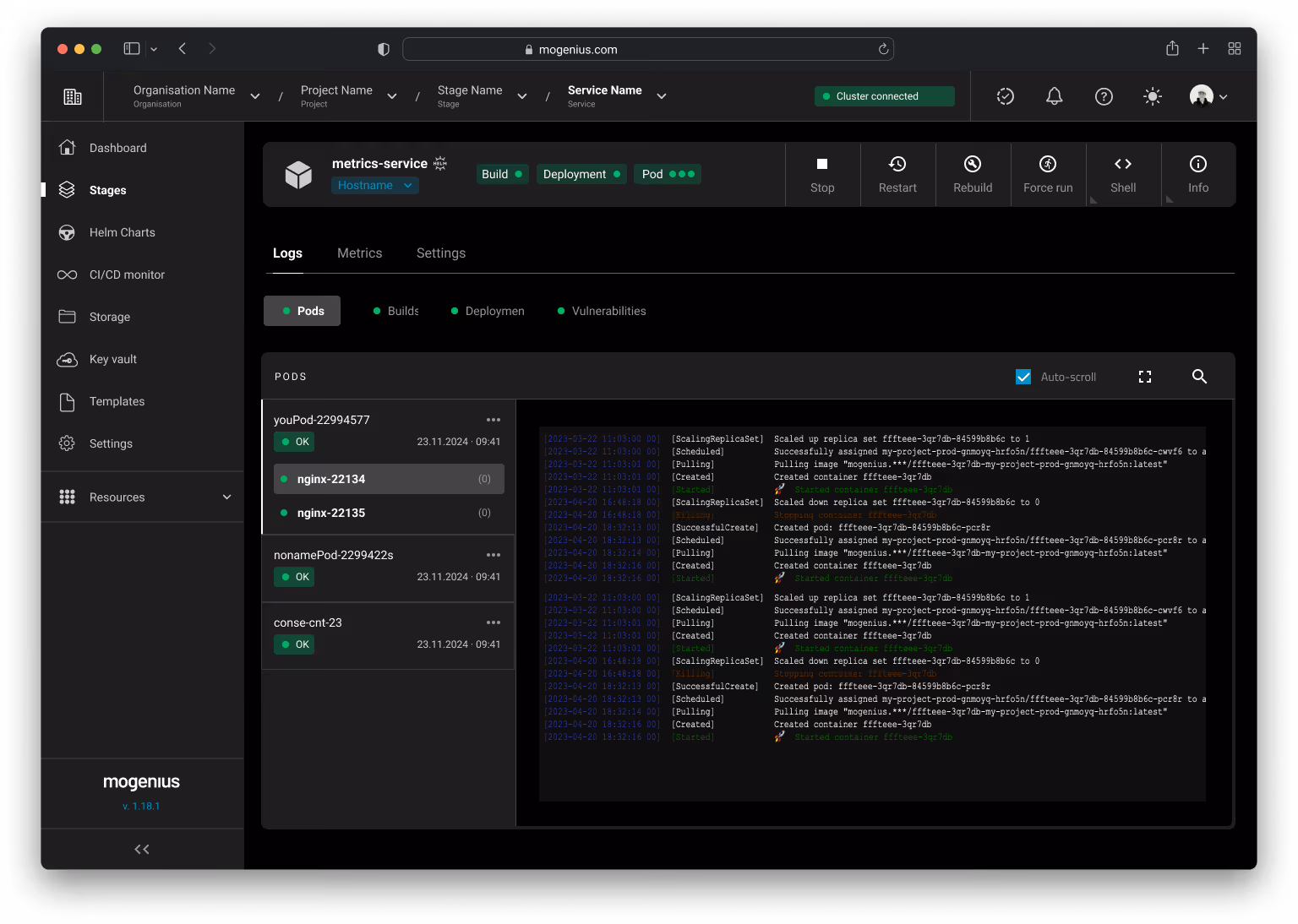Screen dimensions: 1298x924
Task: Open the Service Name selector
Action: coord(615,95)
